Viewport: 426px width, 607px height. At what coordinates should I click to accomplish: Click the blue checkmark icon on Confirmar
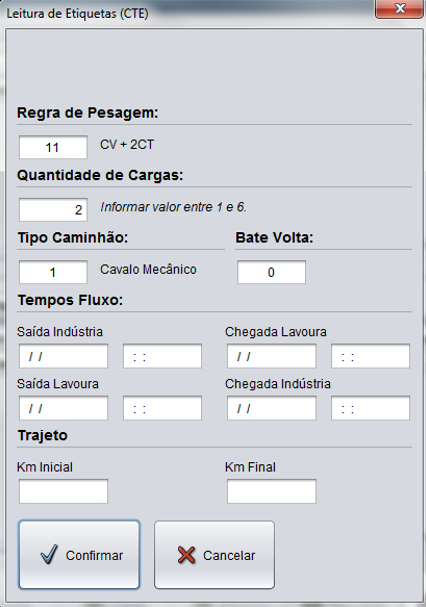click(49, 554)
